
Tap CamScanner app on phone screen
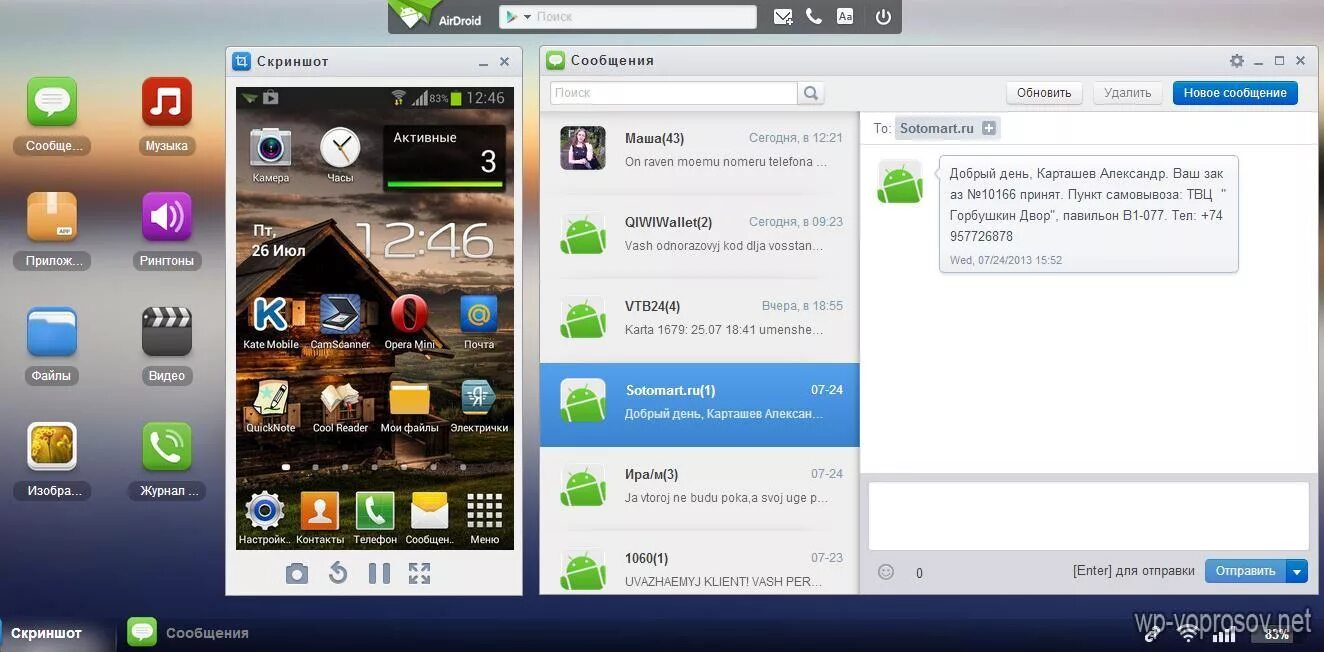(x=340, y=322)
